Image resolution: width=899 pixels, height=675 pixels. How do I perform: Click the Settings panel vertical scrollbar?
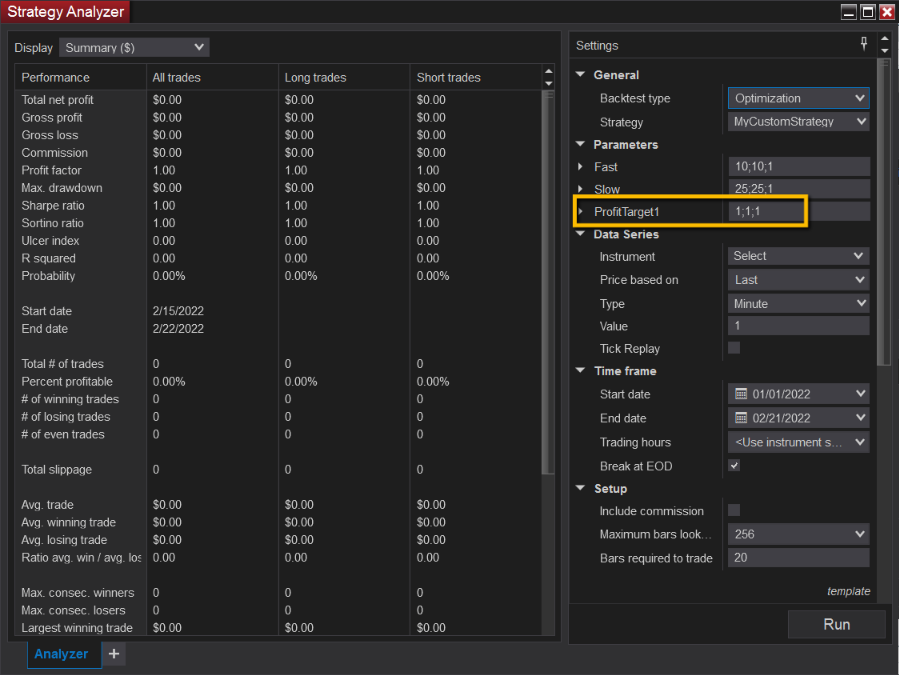[x=885, y=212]
